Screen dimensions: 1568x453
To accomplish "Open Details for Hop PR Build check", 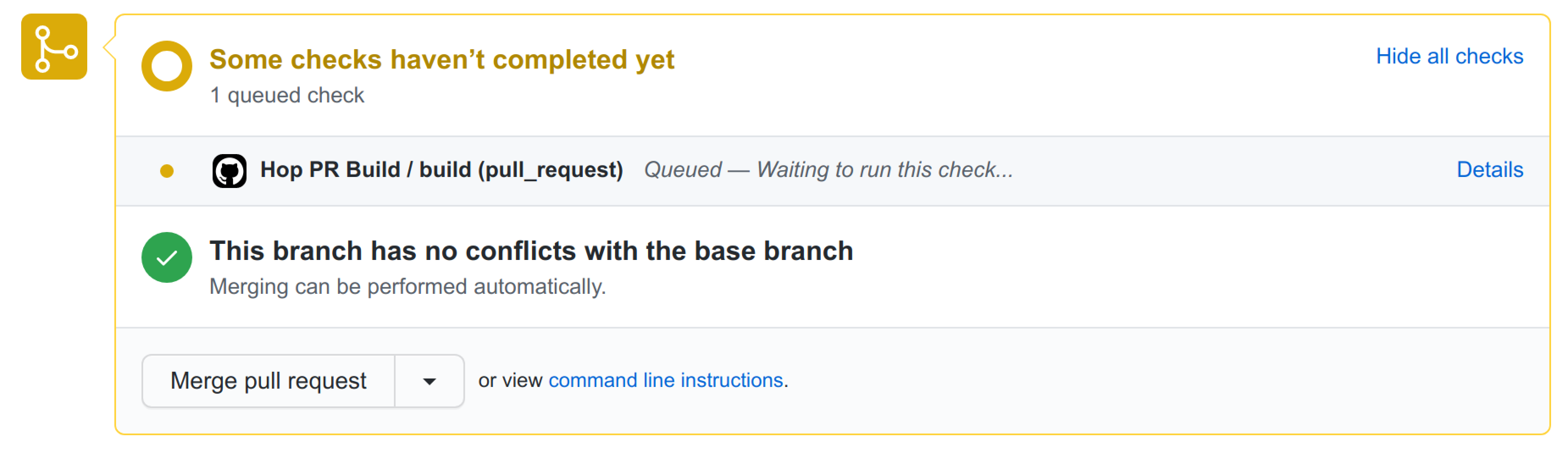I will 1489,170.
